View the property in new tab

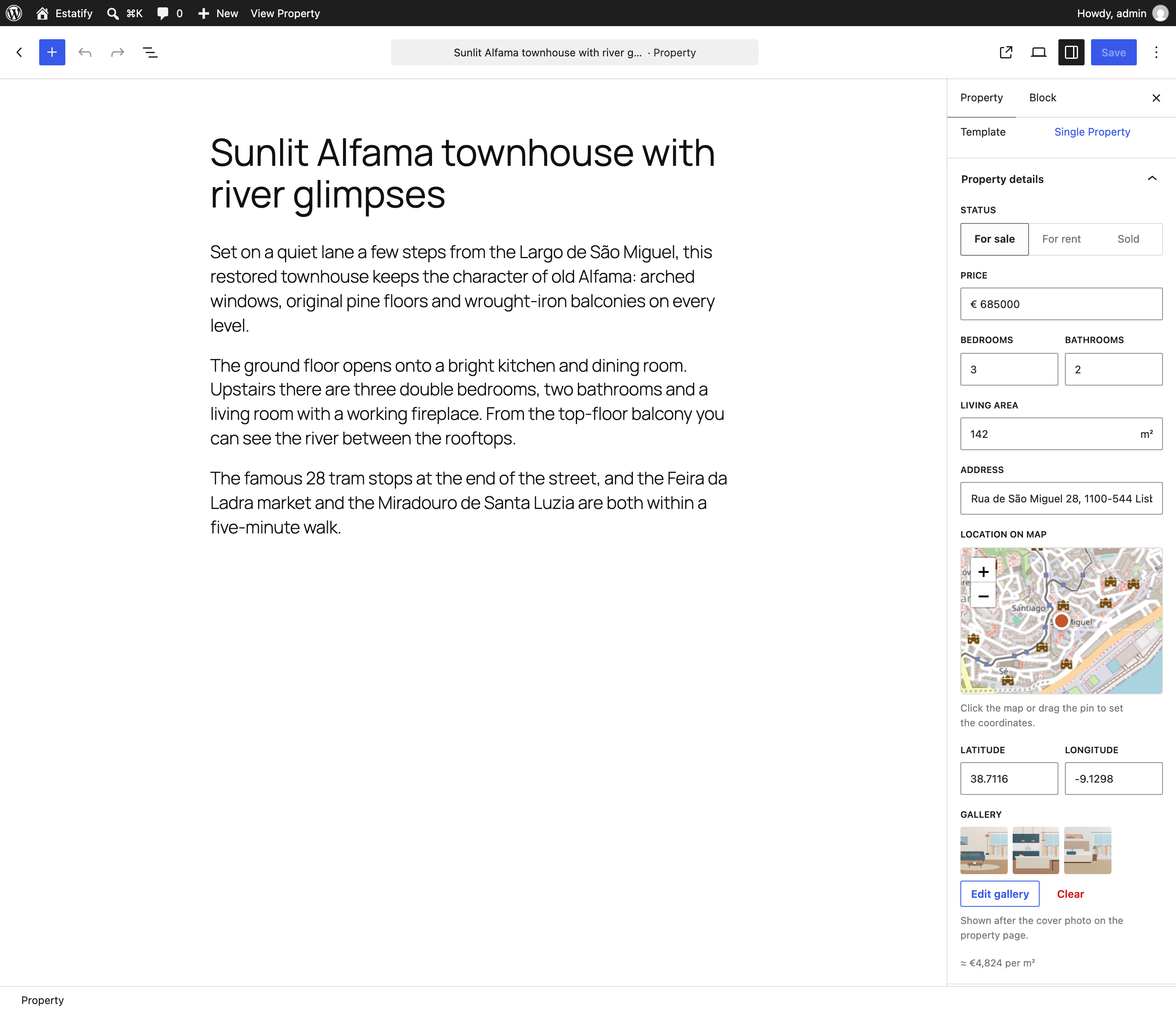(x=1006, y=52)
